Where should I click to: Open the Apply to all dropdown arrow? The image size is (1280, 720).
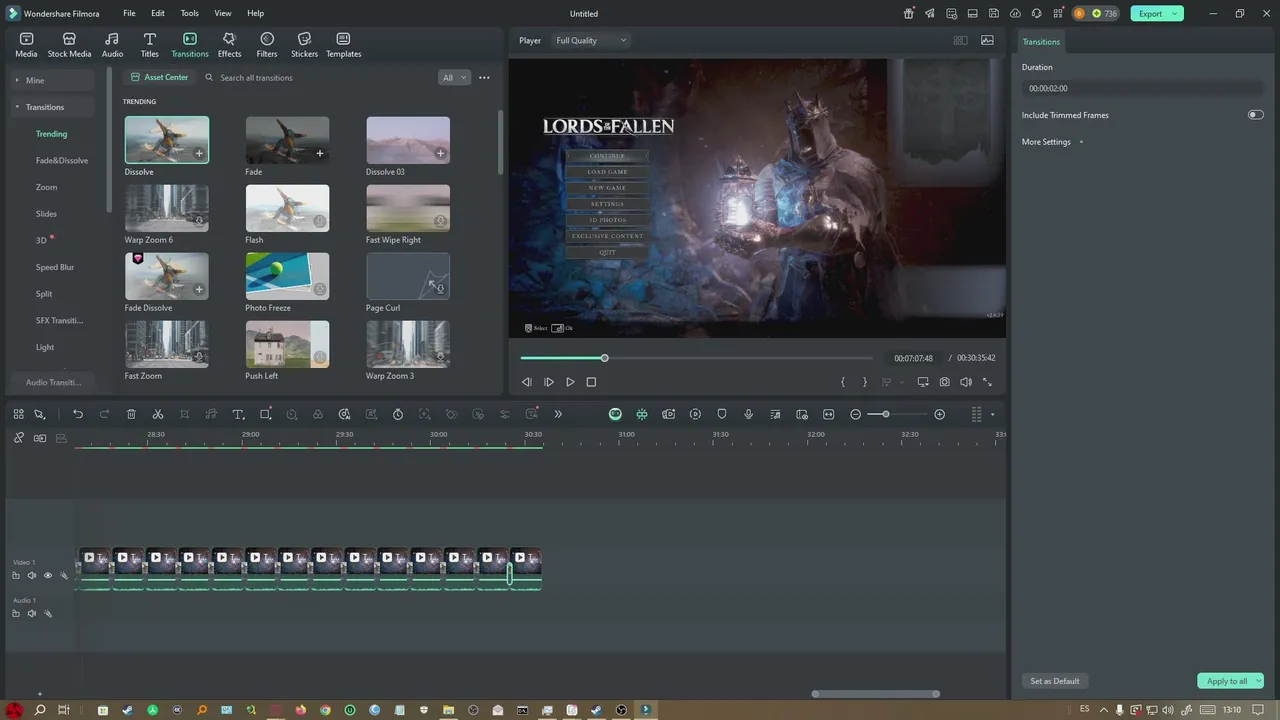click(x=1258, y=681)
